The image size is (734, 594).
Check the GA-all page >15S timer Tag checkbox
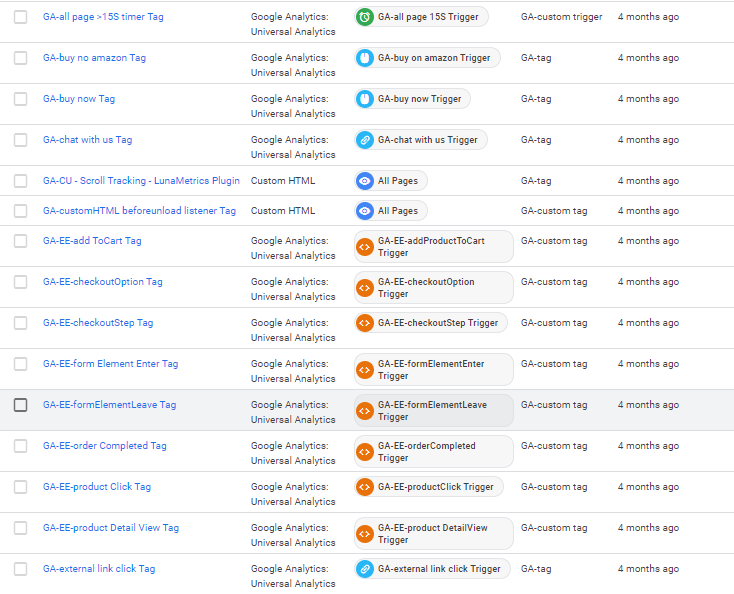(x=21, y=17)
